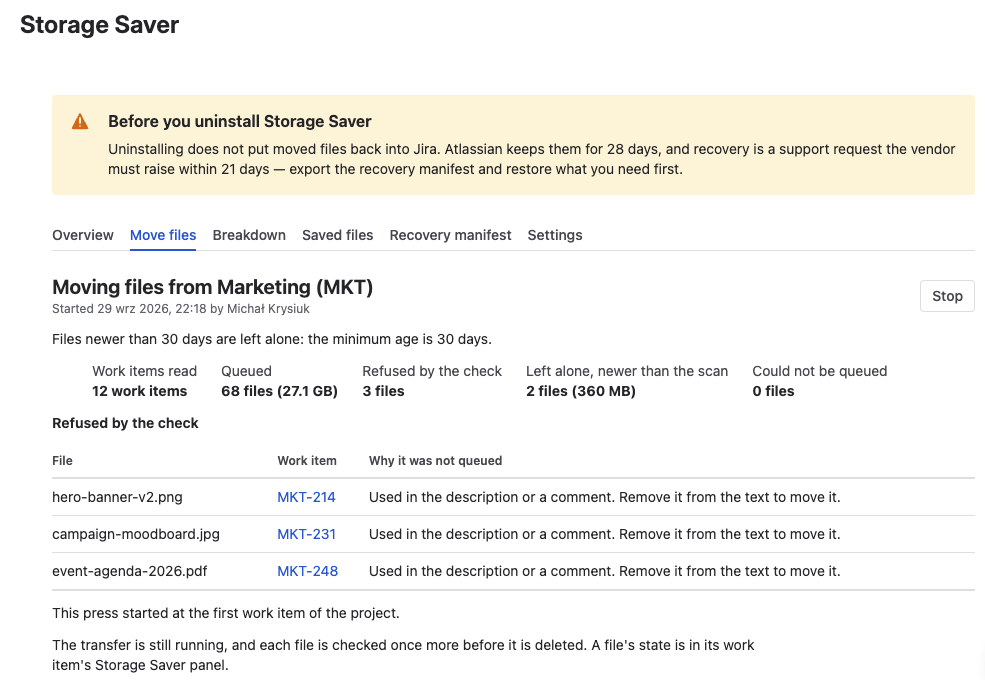Open work item MKT-214
The height and width of the screenshot is (680, 985).
(x=307, y=497)
